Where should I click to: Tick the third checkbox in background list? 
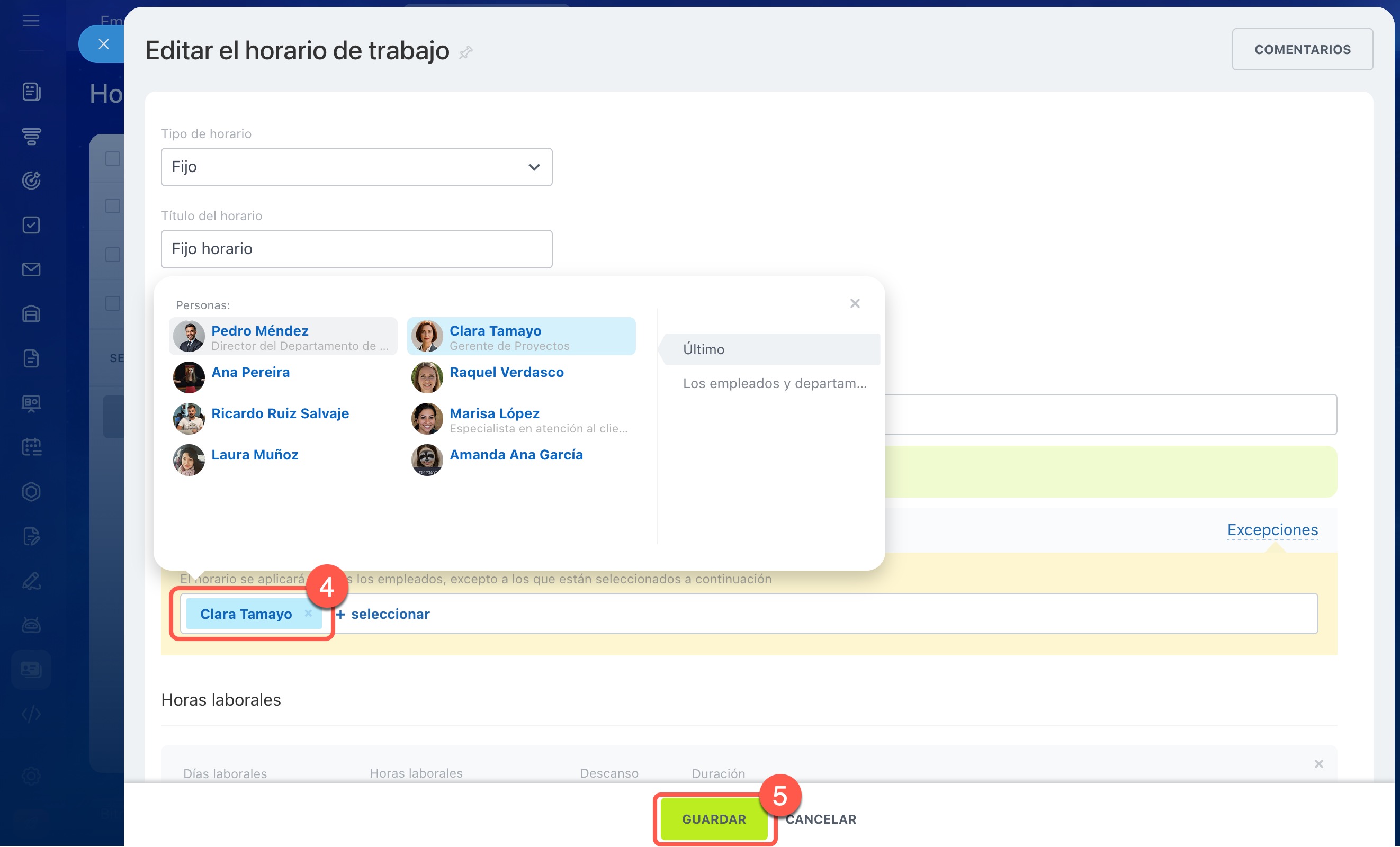click(x=112, y=255)
